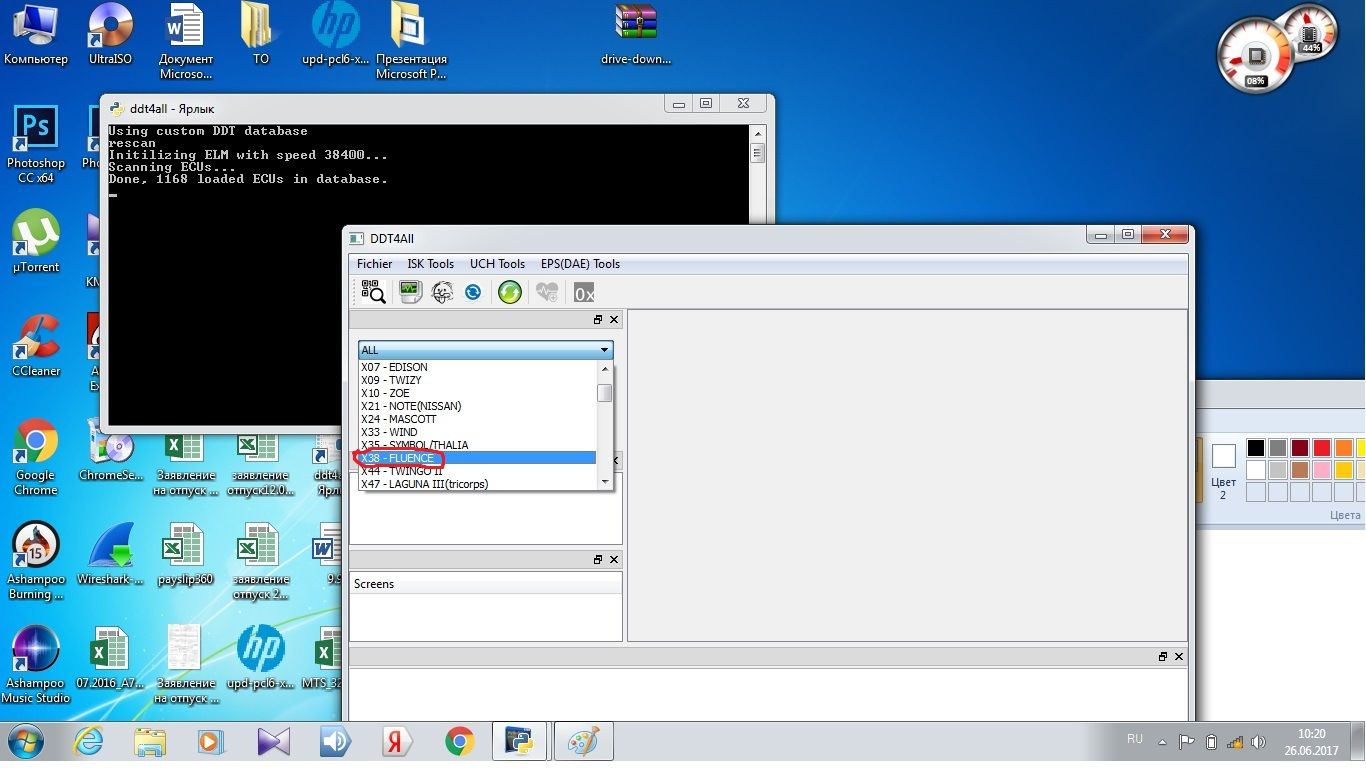Click the vehicle list scroll-up arrow
The image size is (1366, 768).
click(x=604, y=368)
